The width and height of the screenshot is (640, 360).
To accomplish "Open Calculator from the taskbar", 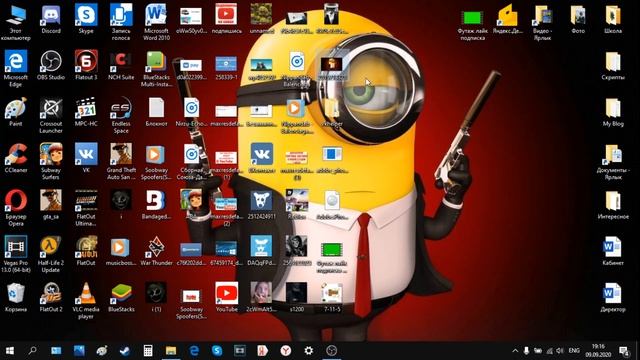I will coord(148,350).
